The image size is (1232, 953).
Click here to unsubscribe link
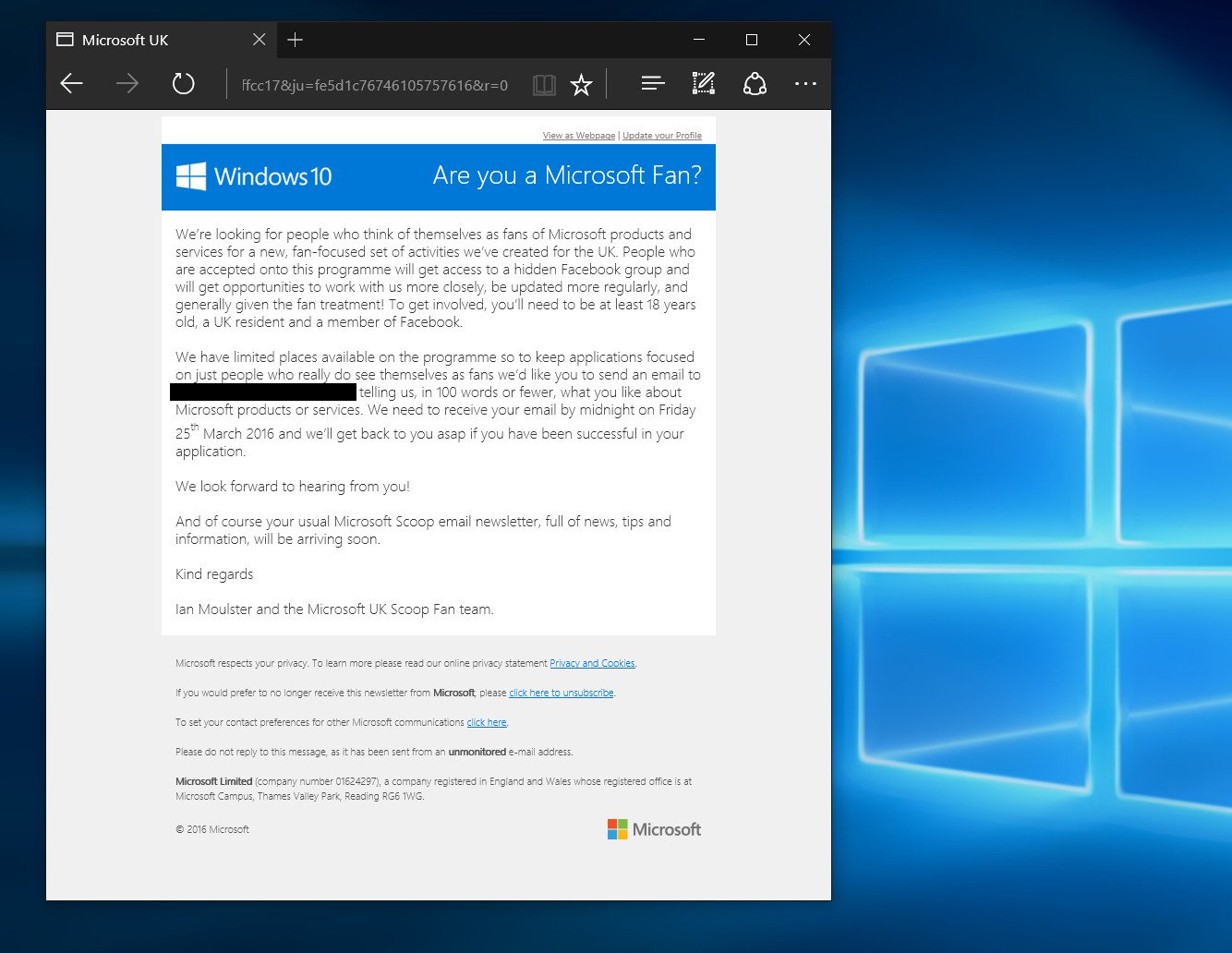click(x=562, y=693)
